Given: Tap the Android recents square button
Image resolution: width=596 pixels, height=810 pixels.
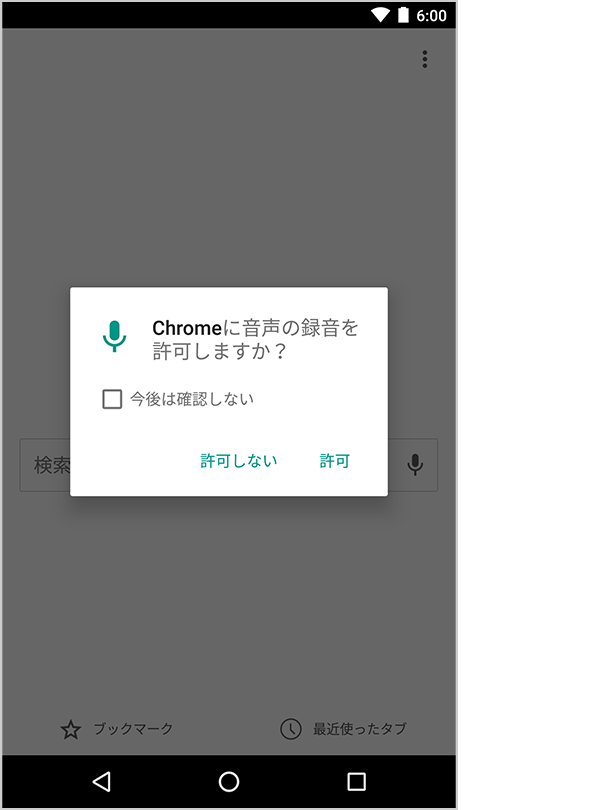Looking at the screenshot, I should pos(356,782).
